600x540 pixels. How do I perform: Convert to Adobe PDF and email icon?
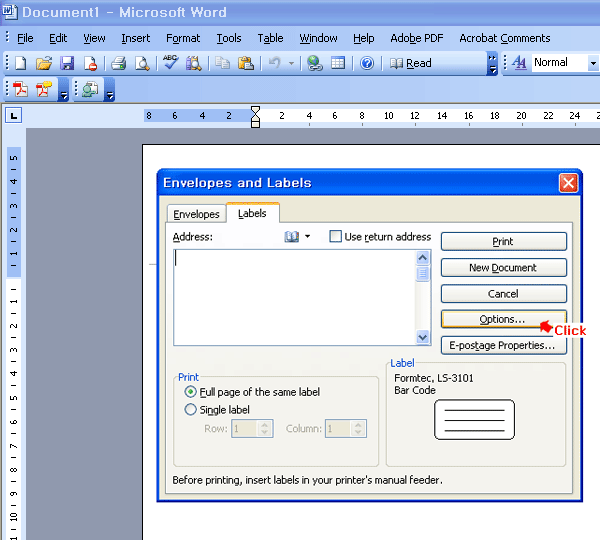[x=44, y=90]
